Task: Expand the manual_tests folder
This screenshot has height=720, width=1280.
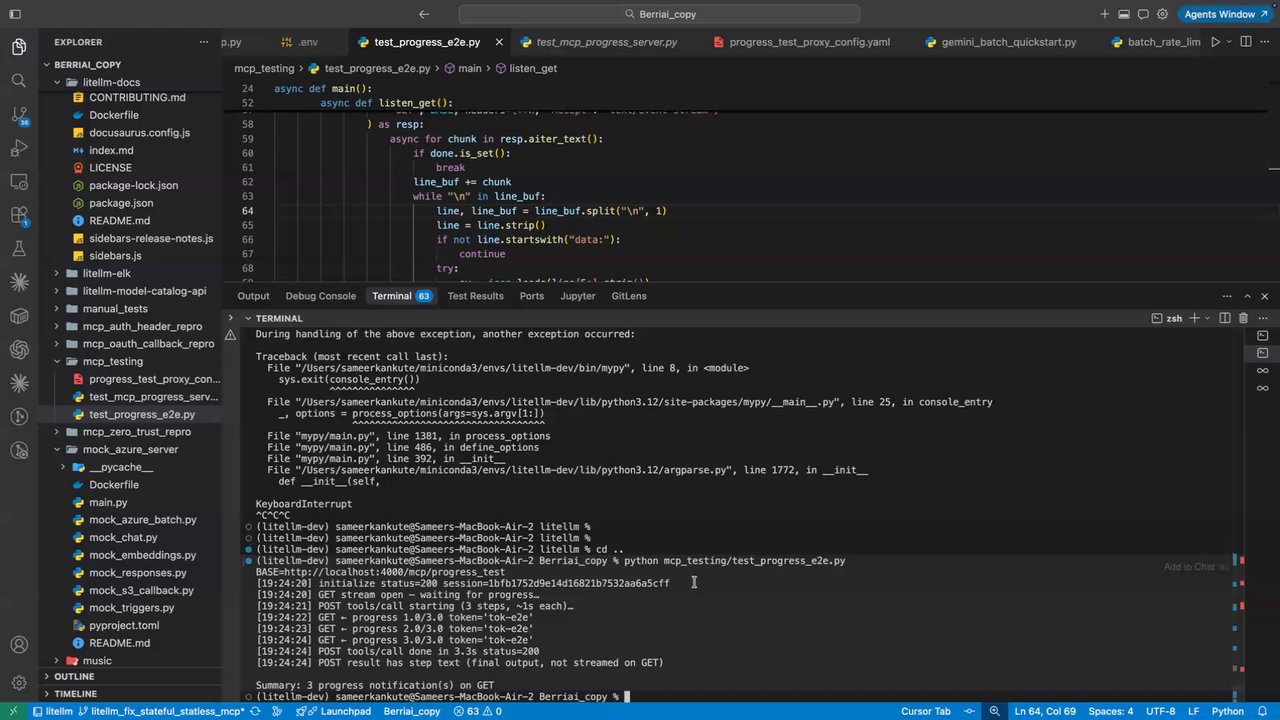Action: coord(58,309)
